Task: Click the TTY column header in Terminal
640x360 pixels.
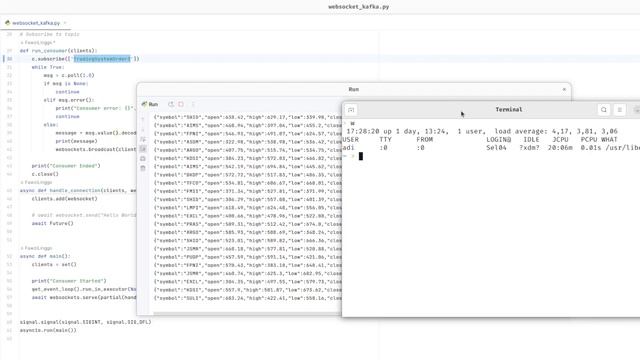Action: [385, 140]
